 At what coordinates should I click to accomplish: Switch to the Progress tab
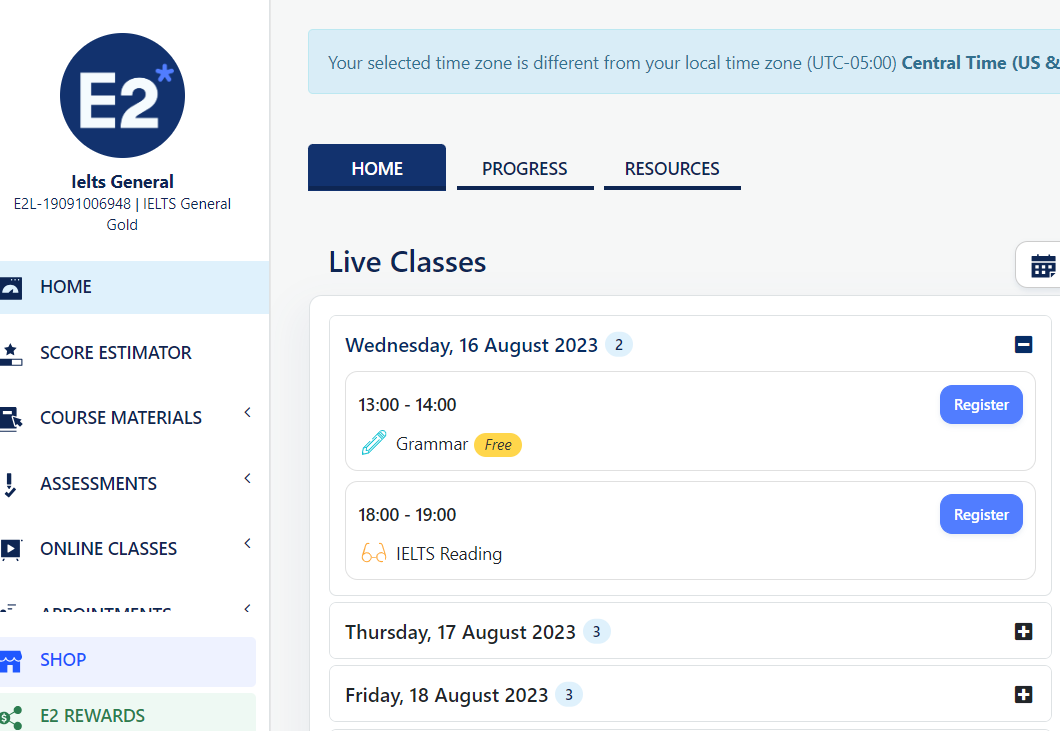524,169
